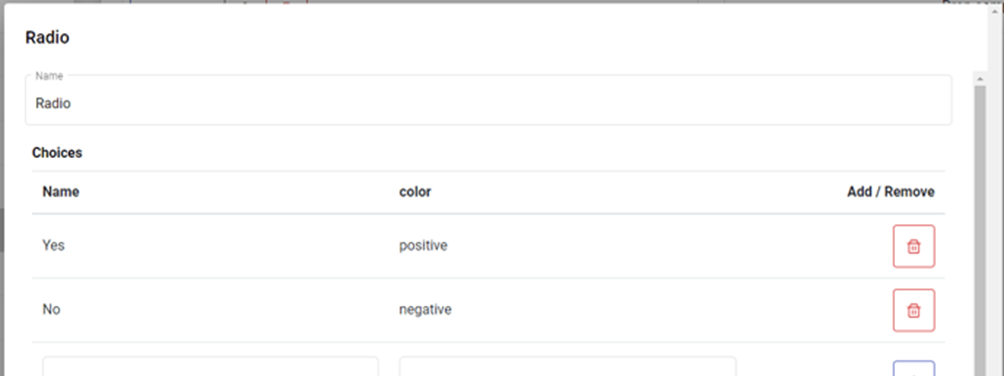1004x376 pixels.
Task: Focus the Name field containing Radio
Action: tap(489, 101)
